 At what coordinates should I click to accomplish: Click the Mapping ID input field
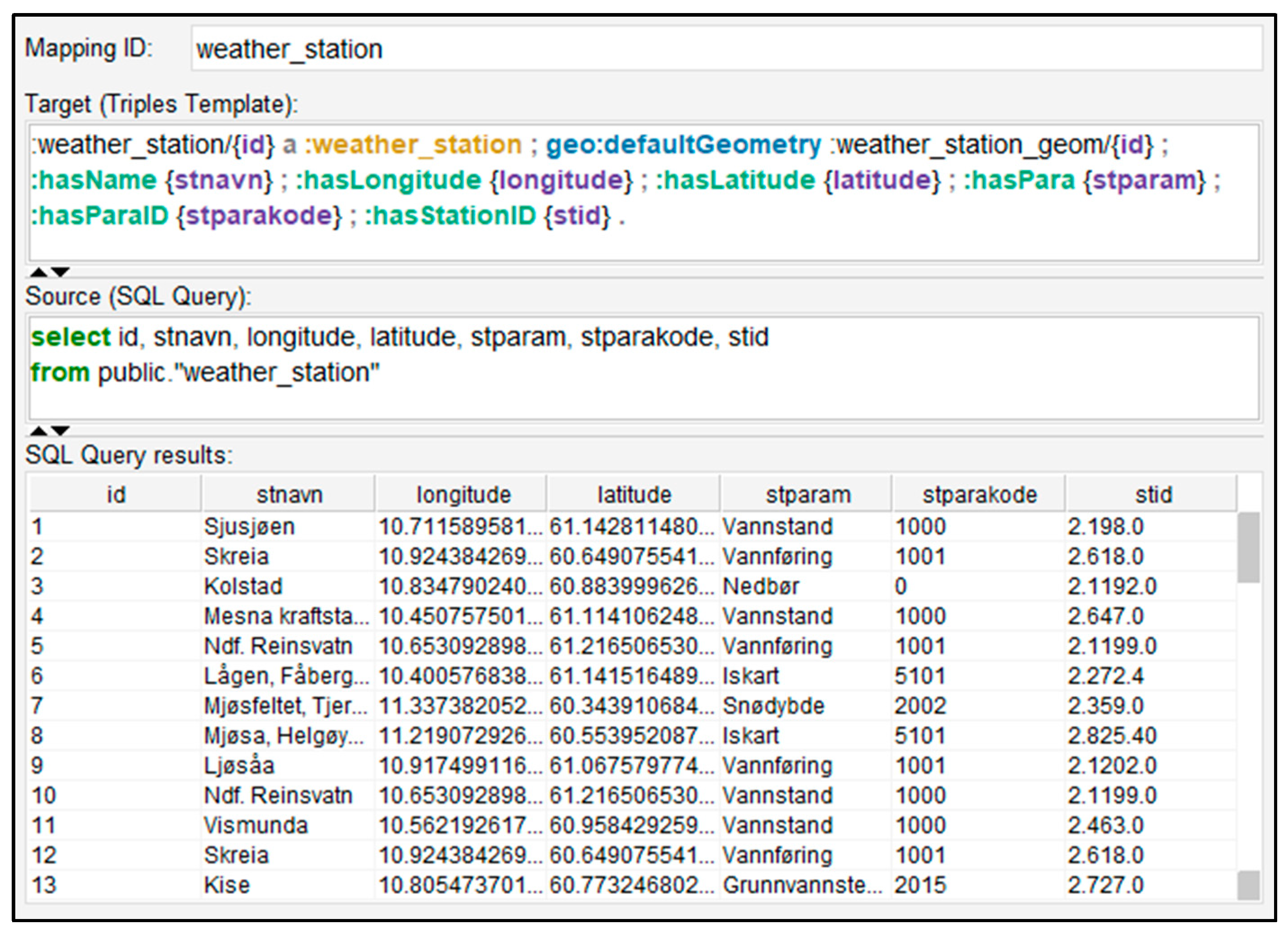tap(726, 49)
